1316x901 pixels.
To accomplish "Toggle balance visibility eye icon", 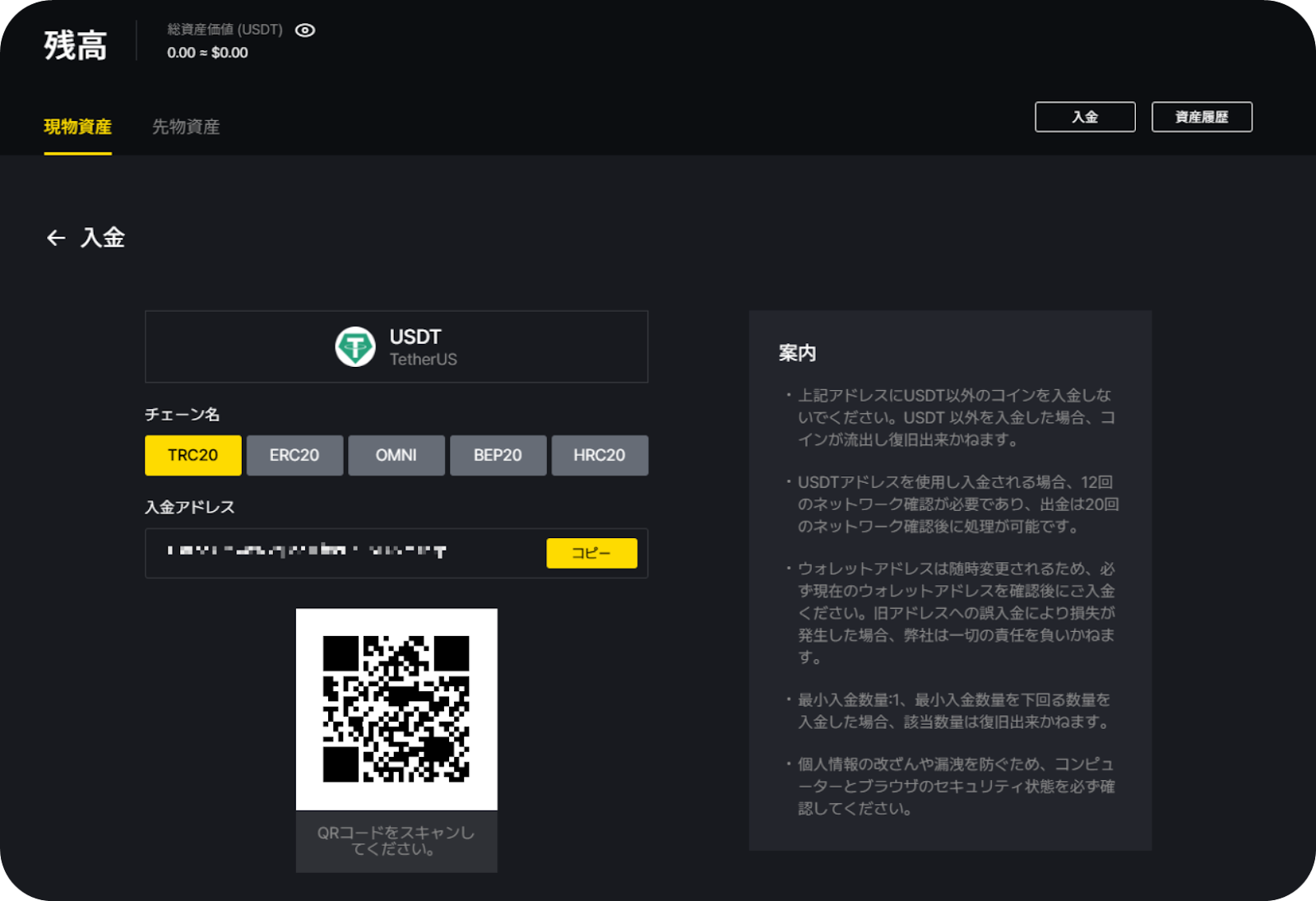I will 305,30.
